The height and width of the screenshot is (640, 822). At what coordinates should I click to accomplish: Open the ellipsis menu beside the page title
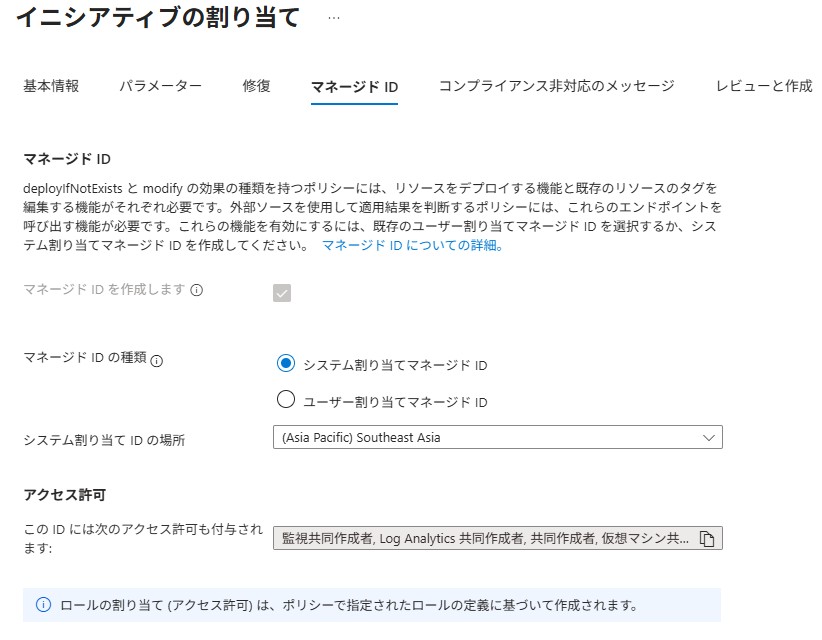[334, 18]
